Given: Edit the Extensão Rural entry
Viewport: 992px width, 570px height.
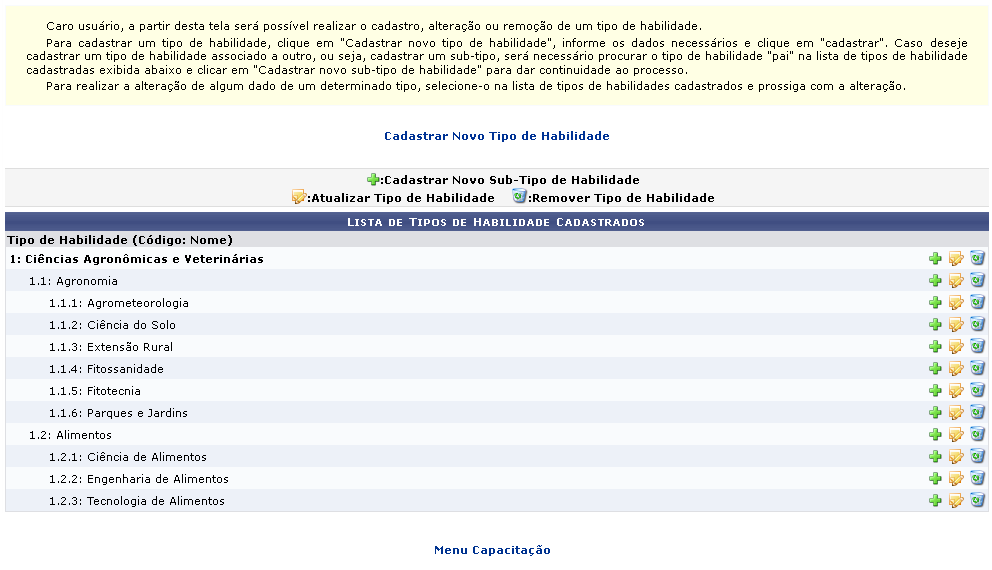Looking at the screenshot, I should click(956, 347).
